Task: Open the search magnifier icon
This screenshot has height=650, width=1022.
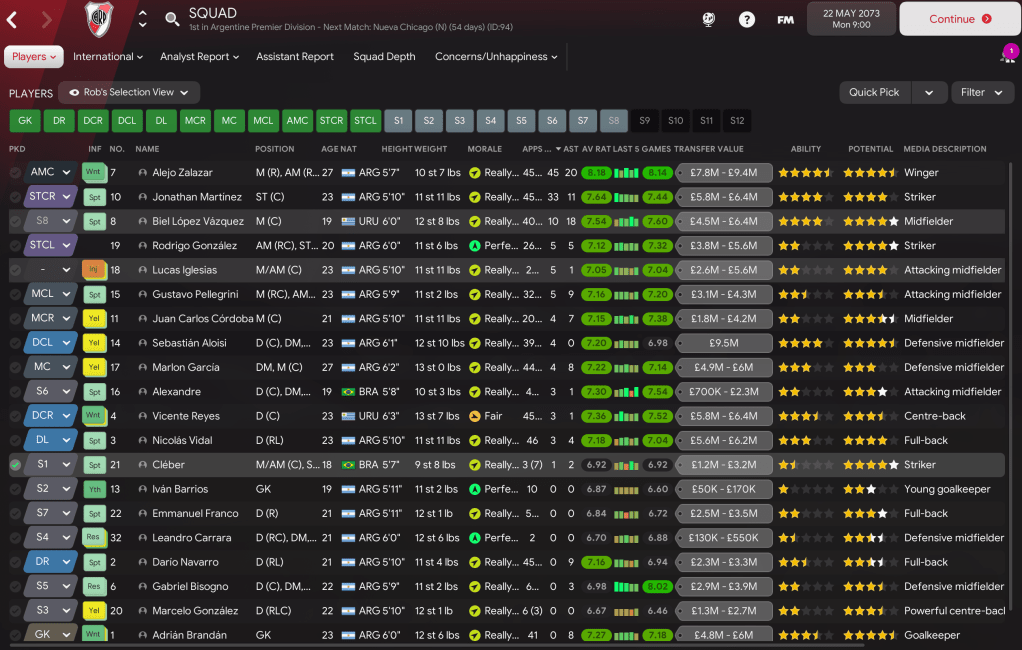Action: coord(172,19)
